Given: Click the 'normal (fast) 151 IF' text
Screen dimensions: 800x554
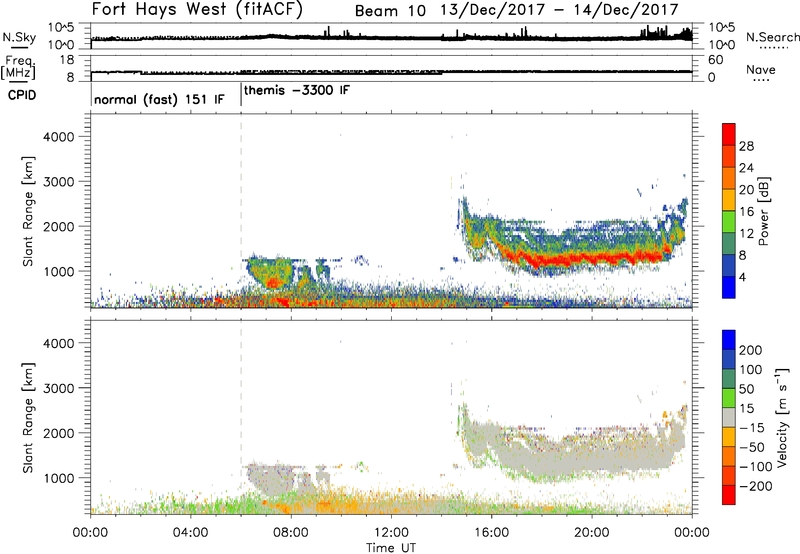Looking at the screenshot, I should tap(159, 99).
